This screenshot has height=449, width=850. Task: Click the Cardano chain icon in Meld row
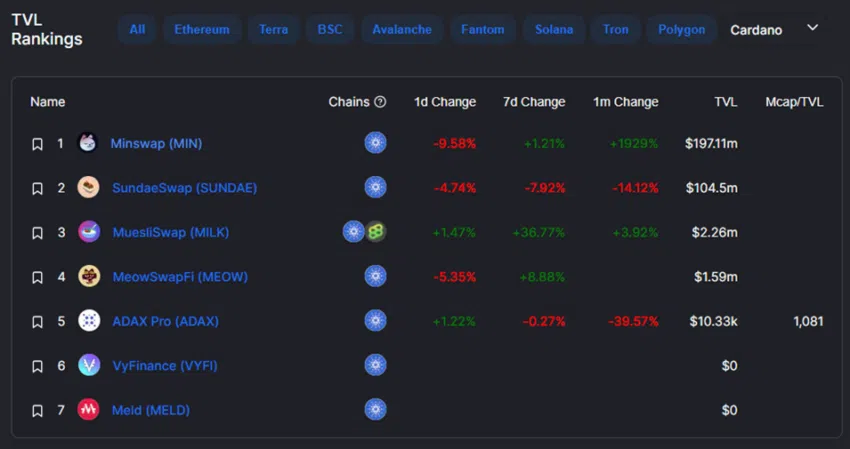tap(375, 410)
